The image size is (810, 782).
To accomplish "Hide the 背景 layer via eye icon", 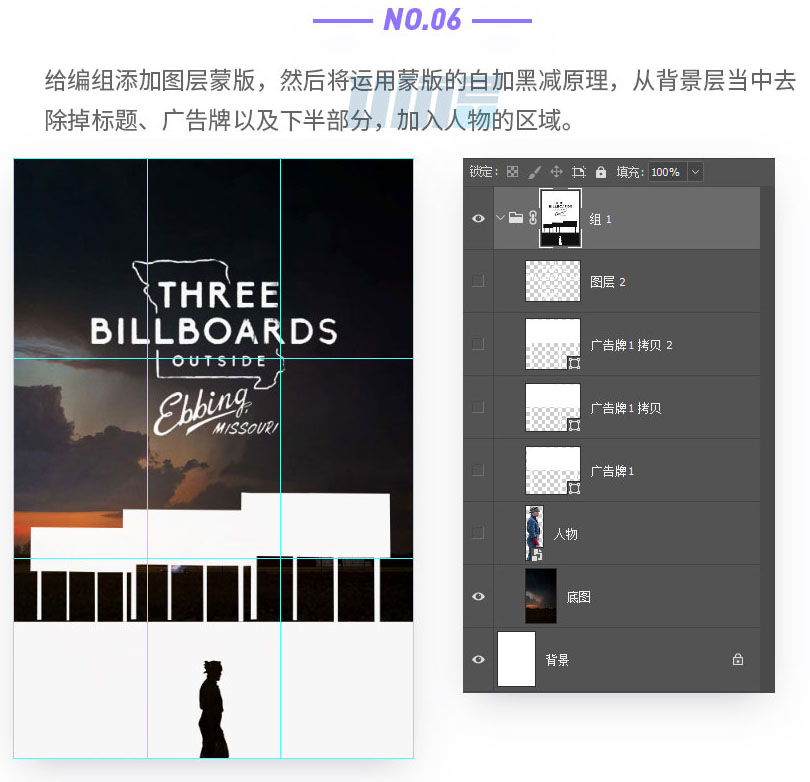I will click(478, 660).
